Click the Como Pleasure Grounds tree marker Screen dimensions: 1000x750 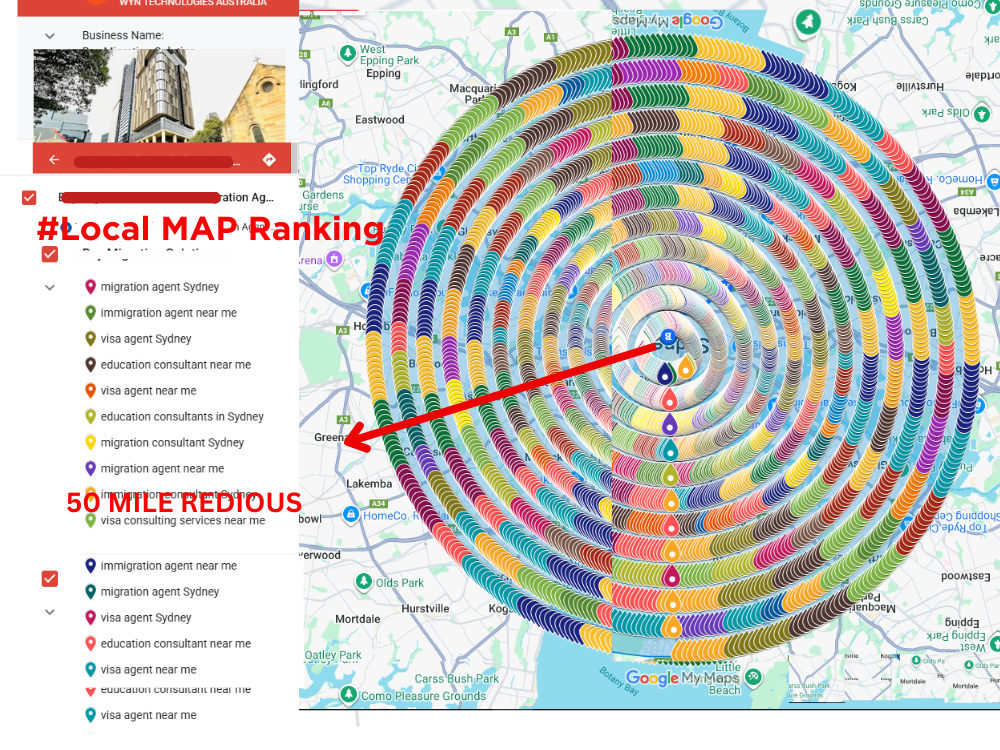(x=348, y=694)
